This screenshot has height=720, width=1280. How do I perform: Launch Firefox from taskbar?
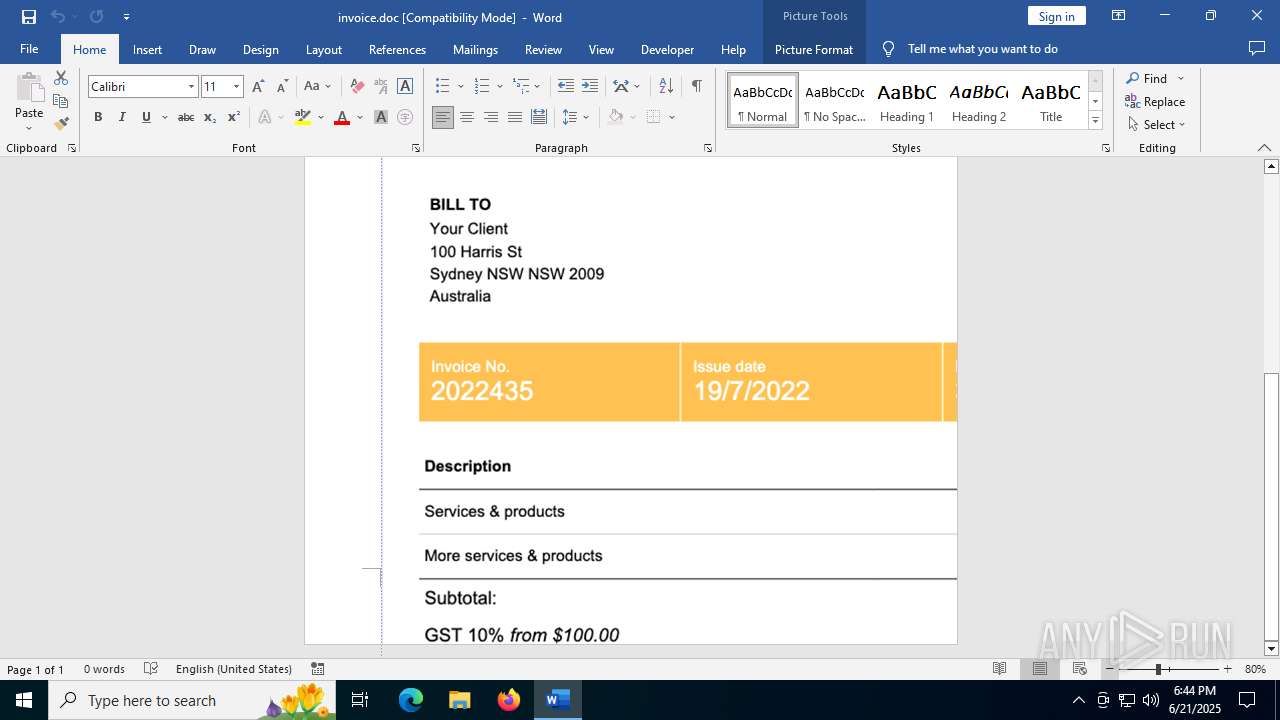509,700
